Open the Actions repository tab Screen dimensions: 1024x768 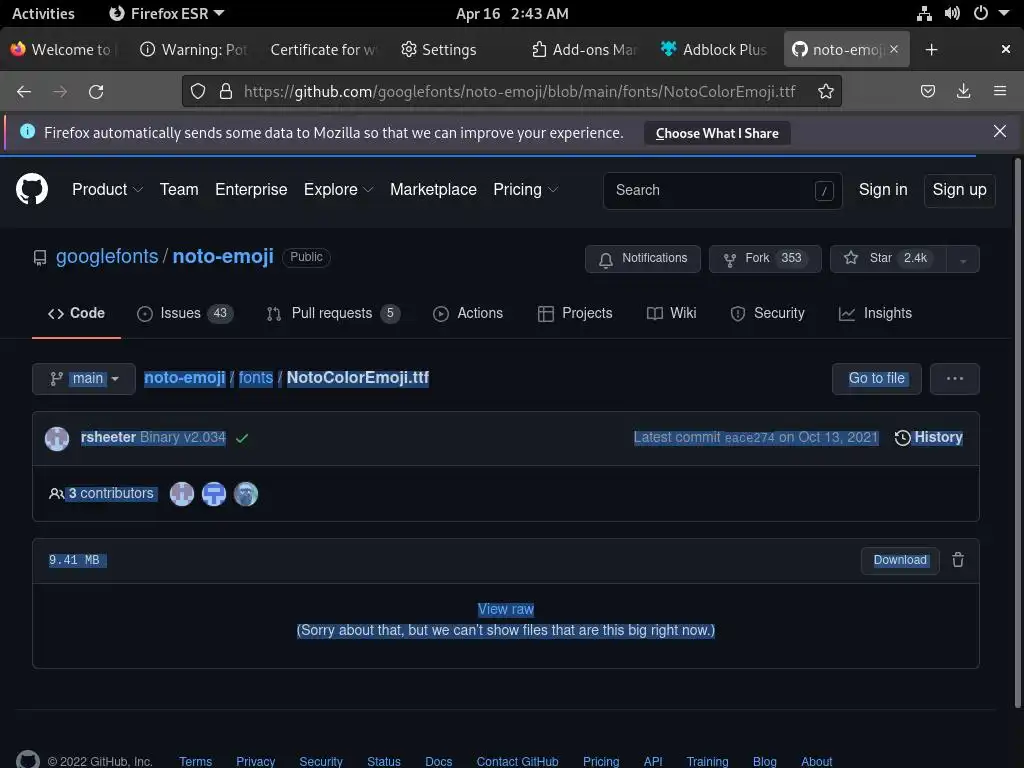468,313
